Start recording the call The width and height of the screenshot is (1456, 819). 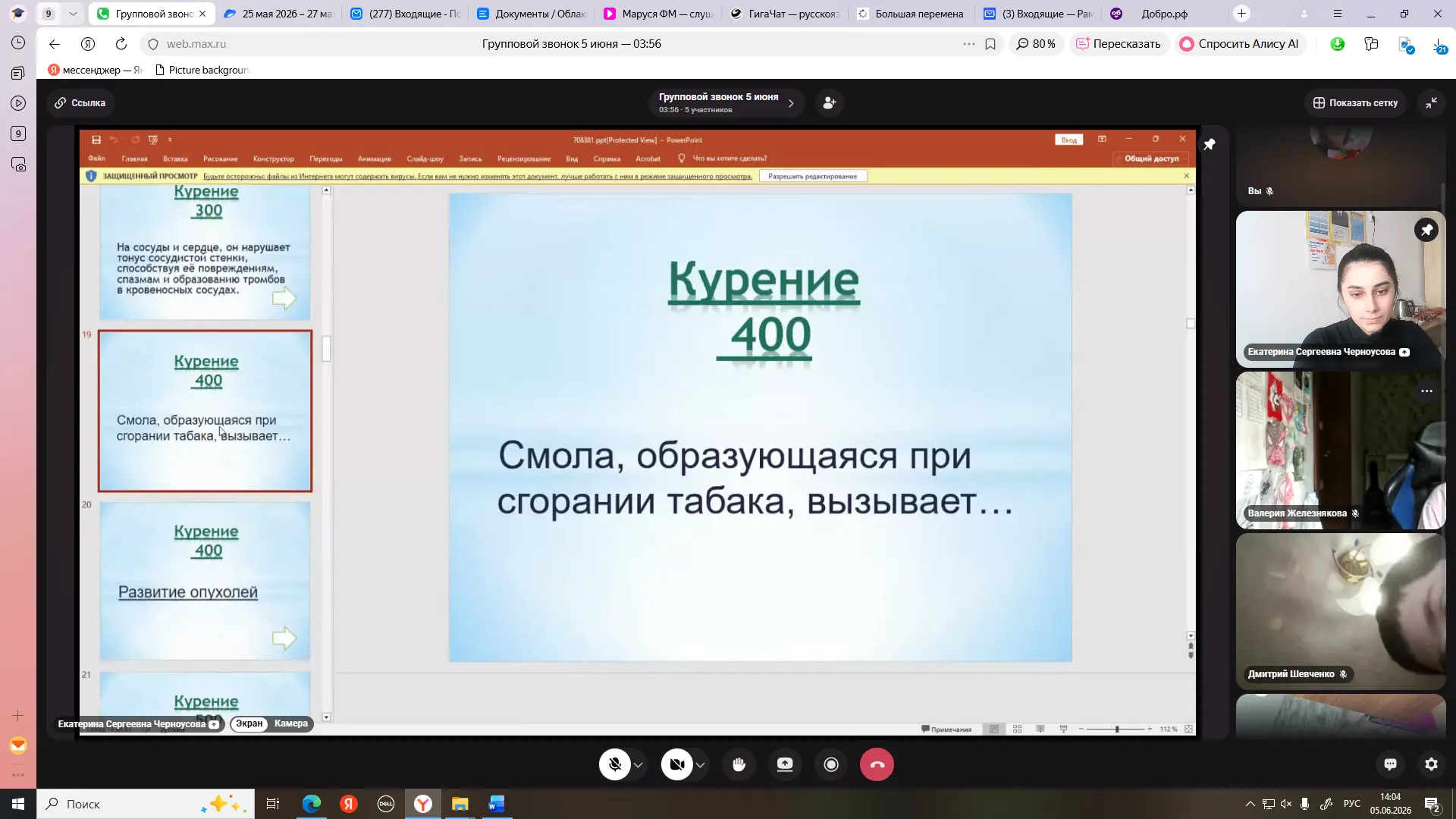click(831, 764)
